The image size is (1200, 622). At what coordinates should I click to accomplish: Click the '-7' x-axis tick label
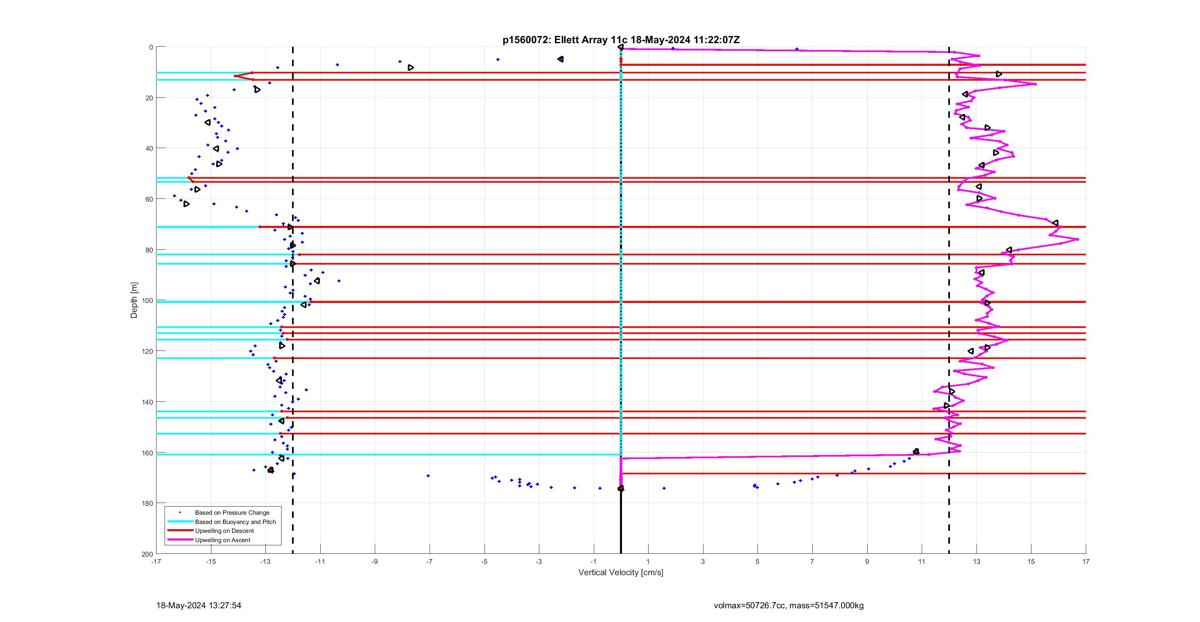tap(430, 562)
